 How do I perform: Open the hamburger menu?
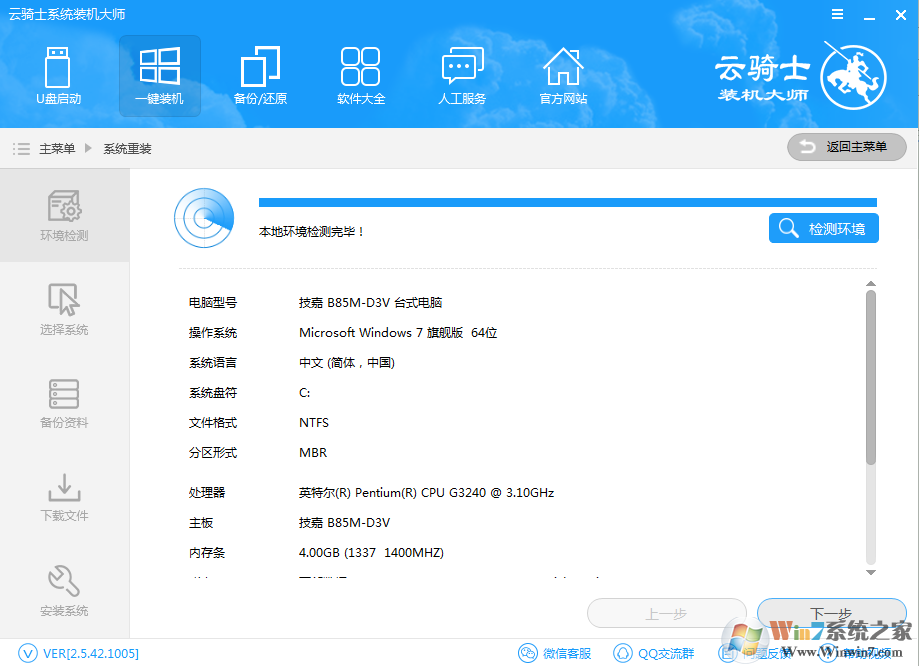coord(837,14)
